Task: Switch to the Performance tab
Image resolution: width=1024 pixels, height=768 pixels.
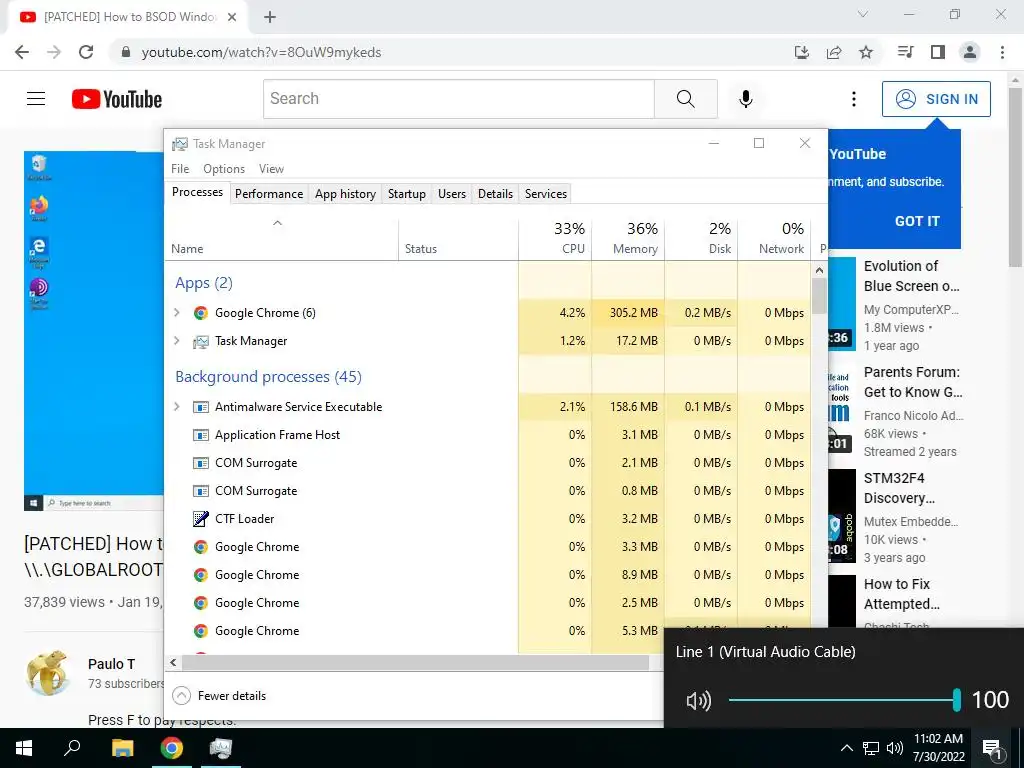Action: click(269, 194)
